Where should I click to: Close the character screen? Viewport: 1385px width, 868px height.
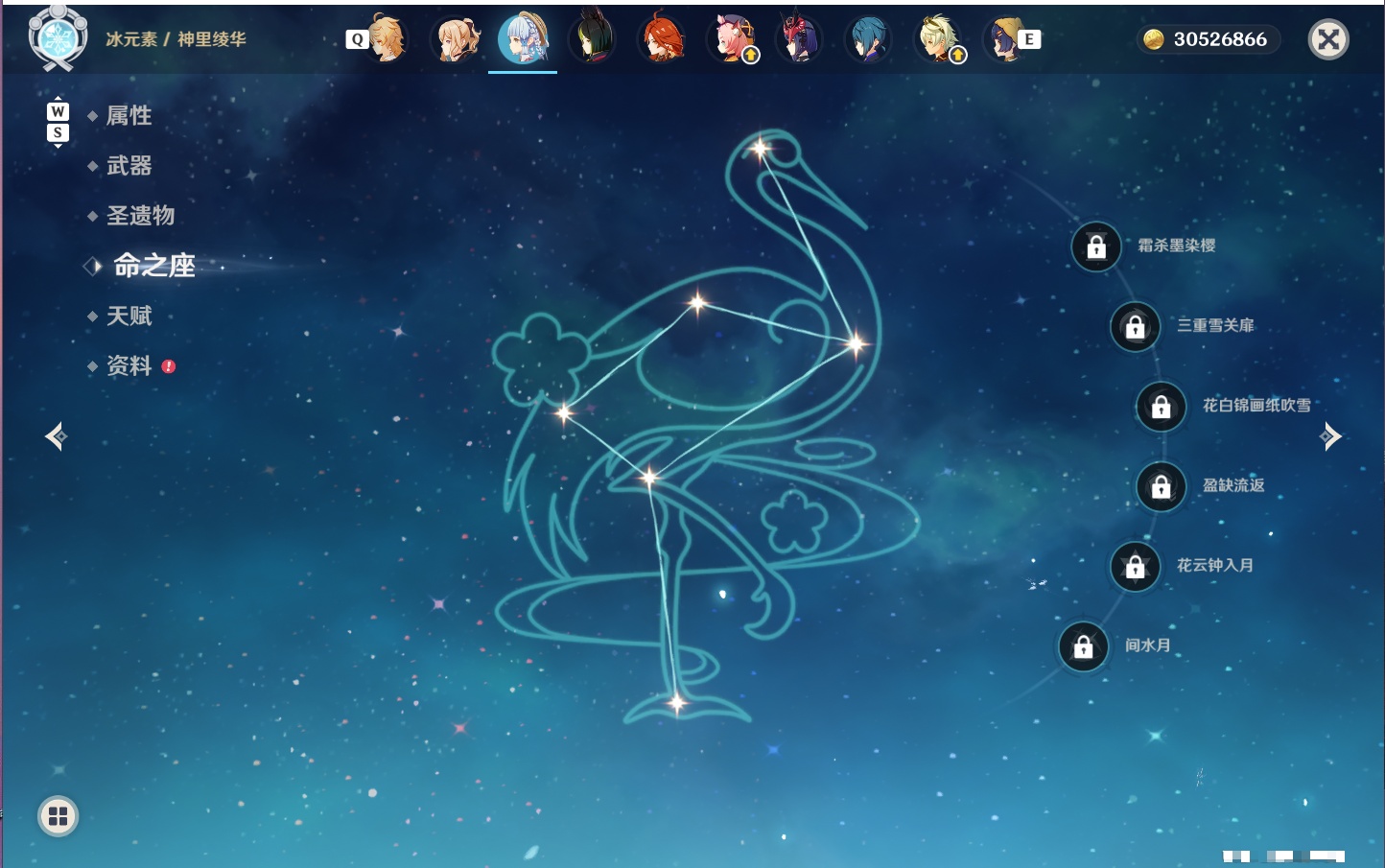tap(1329, 39)
